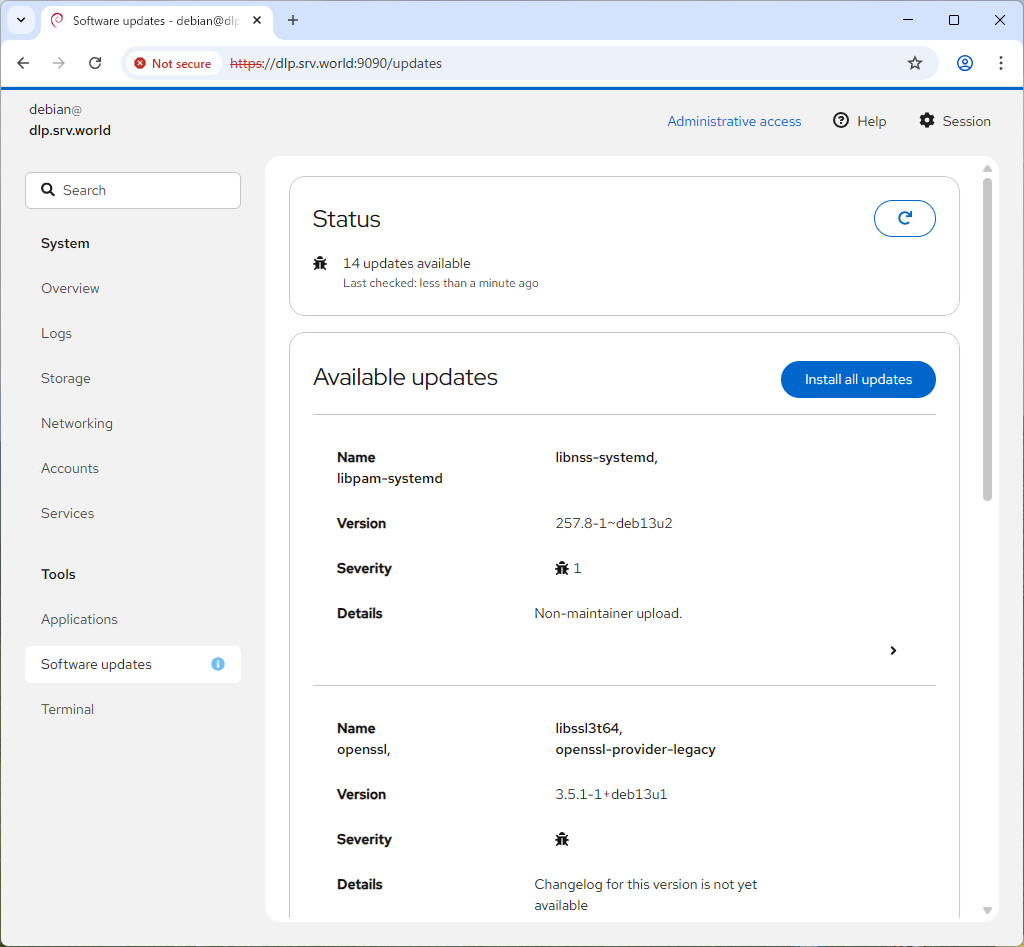Open the tab search dropdown arrow

pyautogui.click(x=20, y=20)
